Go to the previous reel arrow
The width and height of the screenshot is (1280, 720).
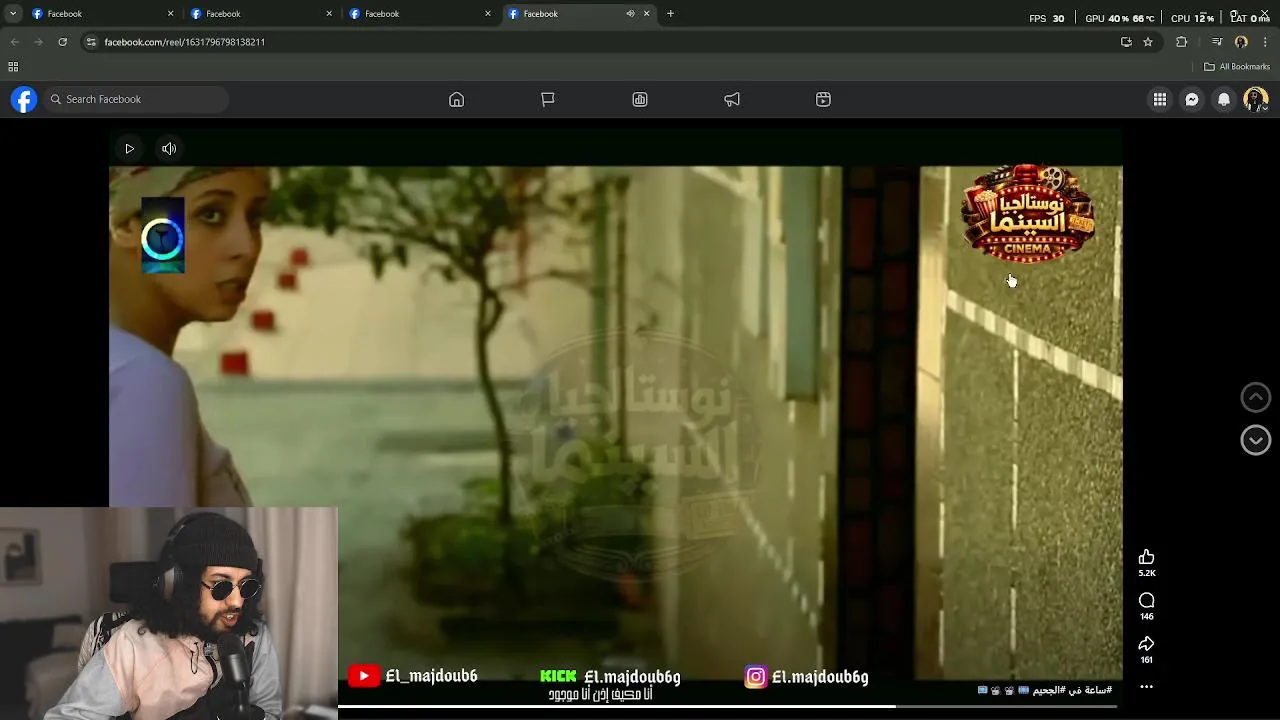pyautogui.click(x=1255, y=397)
